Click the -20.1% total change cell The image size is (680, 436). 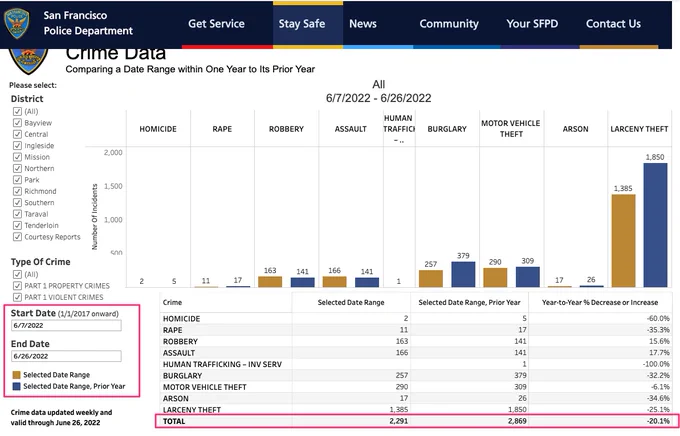point(658,421)
